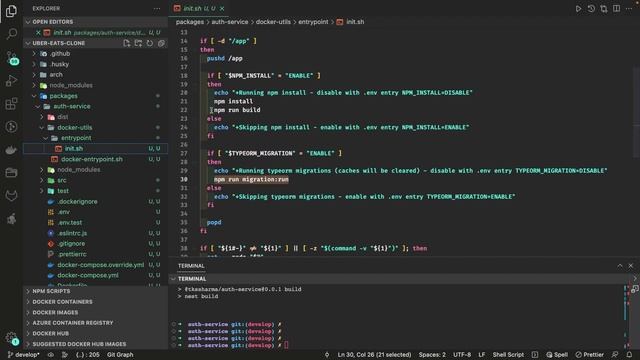Image resolution: width=640 pixels, height=360 pixels.
Task: Open the Run and Debug view
Action: [x=11, y=80]
